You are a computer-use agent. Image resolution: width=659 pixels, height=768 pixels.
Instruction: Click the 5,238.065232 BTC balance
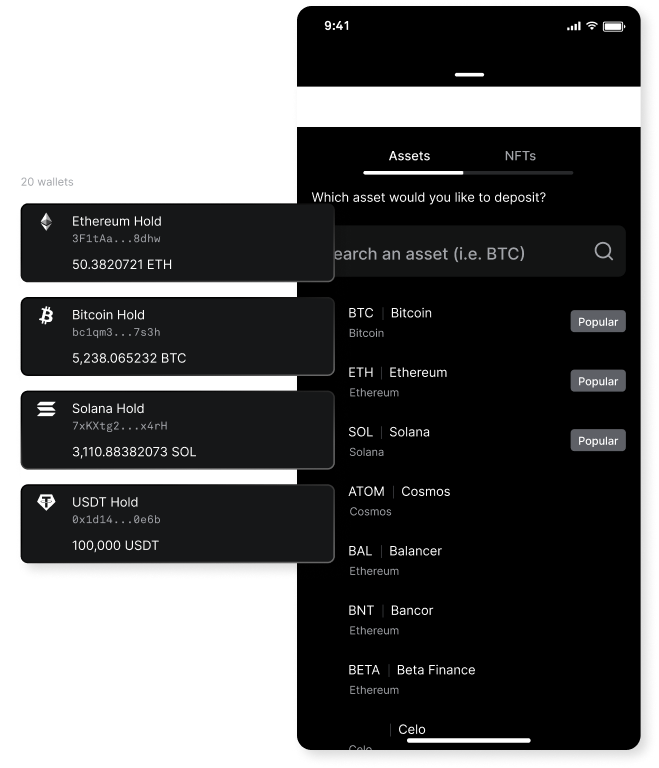pos(129,358)
